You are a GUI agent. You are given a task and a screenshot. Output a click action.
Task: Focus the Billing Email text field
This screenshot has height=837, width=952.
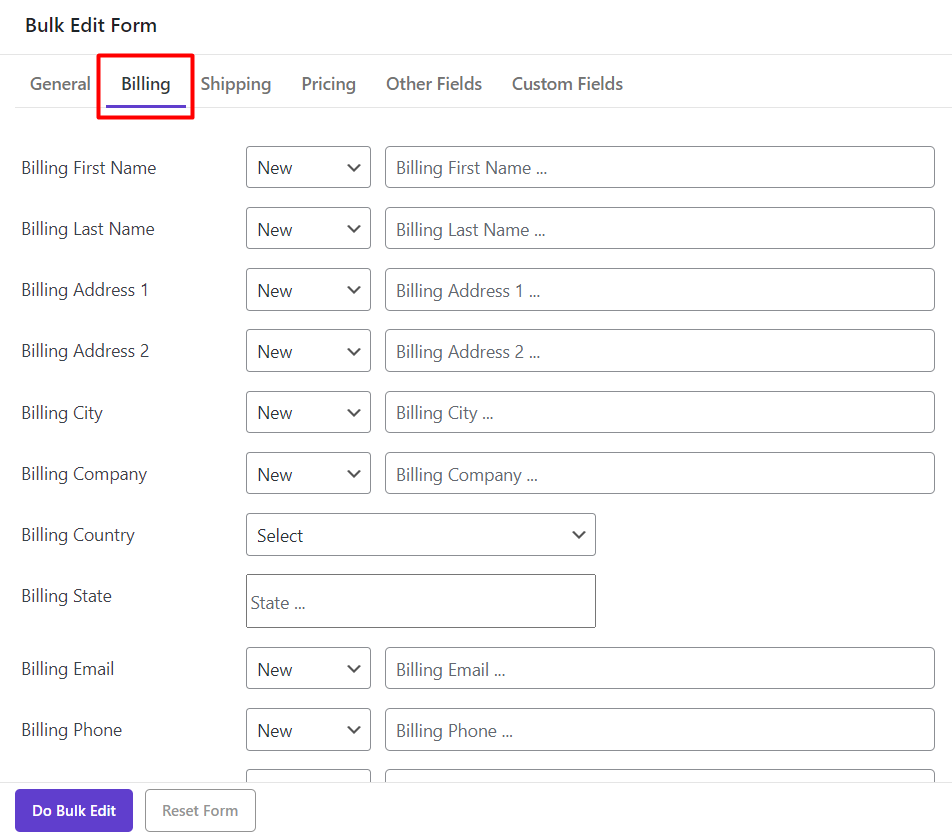[659, 669]
